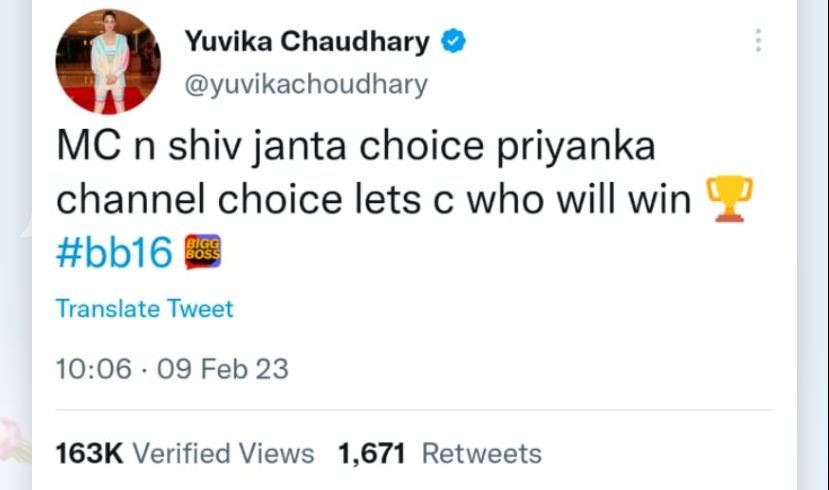Click the 163K views count
Image resolution: width=829 pixels, height=490 pixels.
point(88,454)
